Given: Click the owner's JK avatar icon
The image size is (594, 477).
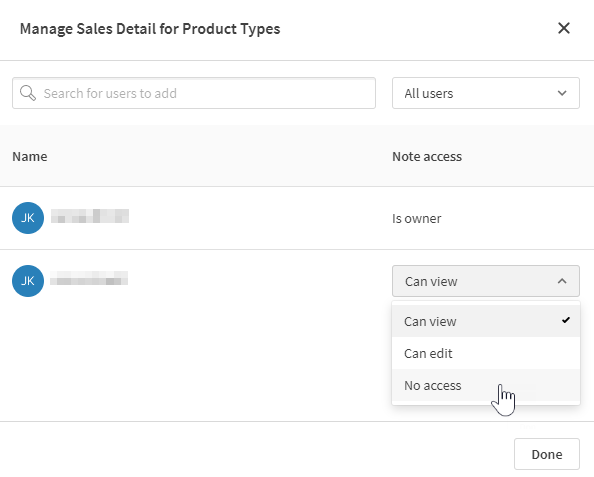Looking at the screenshot, I should pyautogui.click(x=28, y=218).
